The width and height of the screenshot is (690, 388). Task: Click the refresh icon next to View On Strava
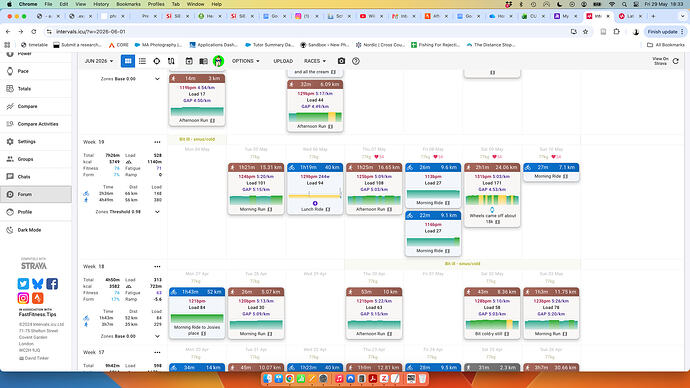(x=676, y=61)
